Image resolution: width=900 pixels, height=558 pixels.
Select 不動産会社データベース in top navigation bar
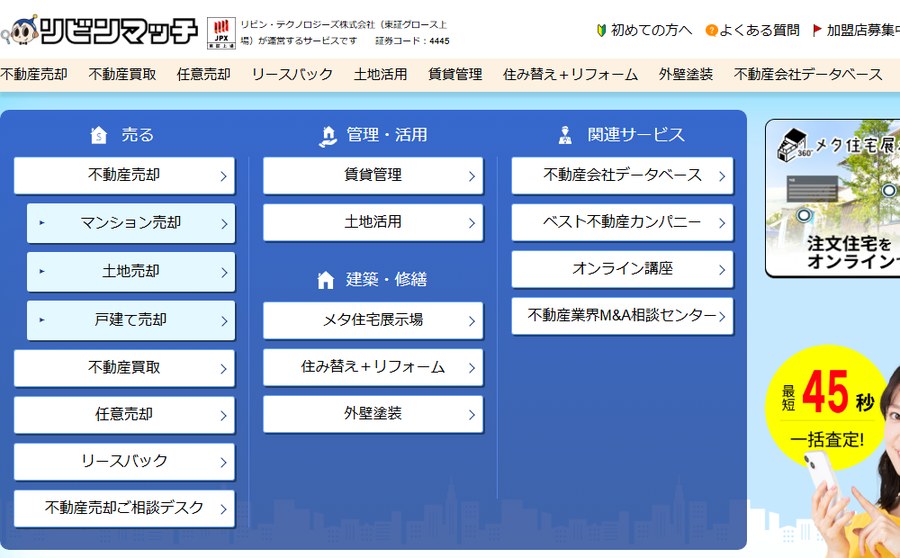click(808, 75)
